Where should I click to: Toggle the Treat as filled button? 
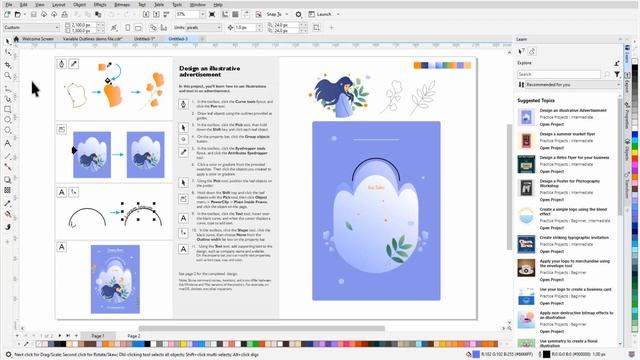pos(317,28)
